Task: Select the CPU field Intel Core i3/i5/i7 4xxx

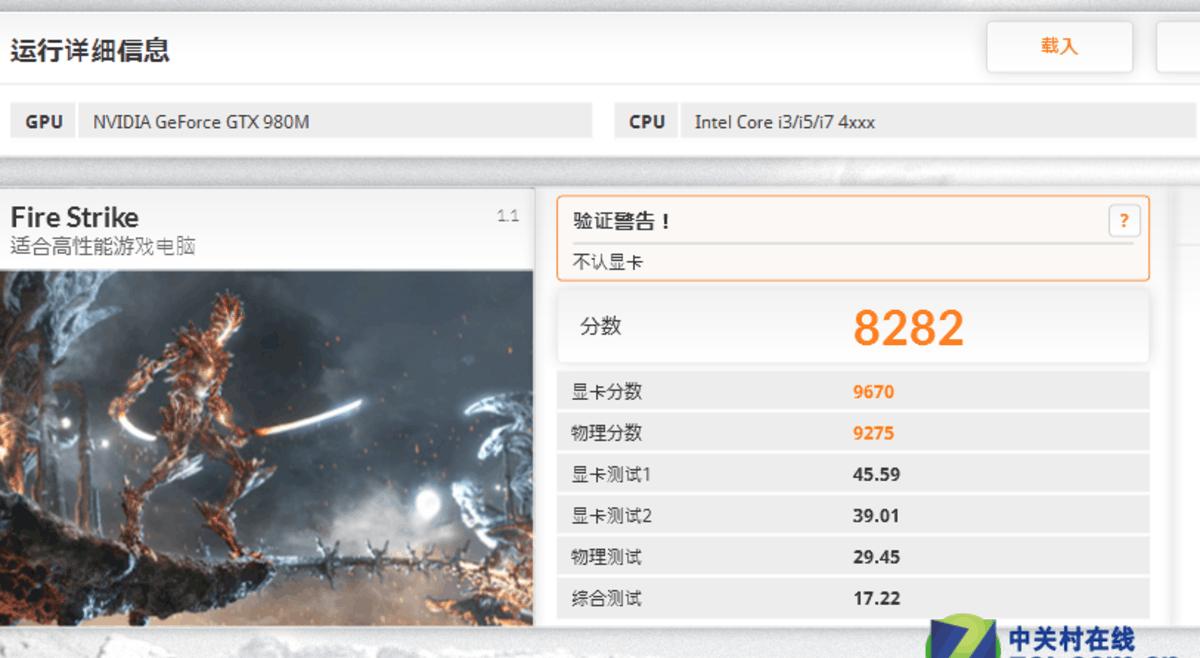Action: click(940, 122)
